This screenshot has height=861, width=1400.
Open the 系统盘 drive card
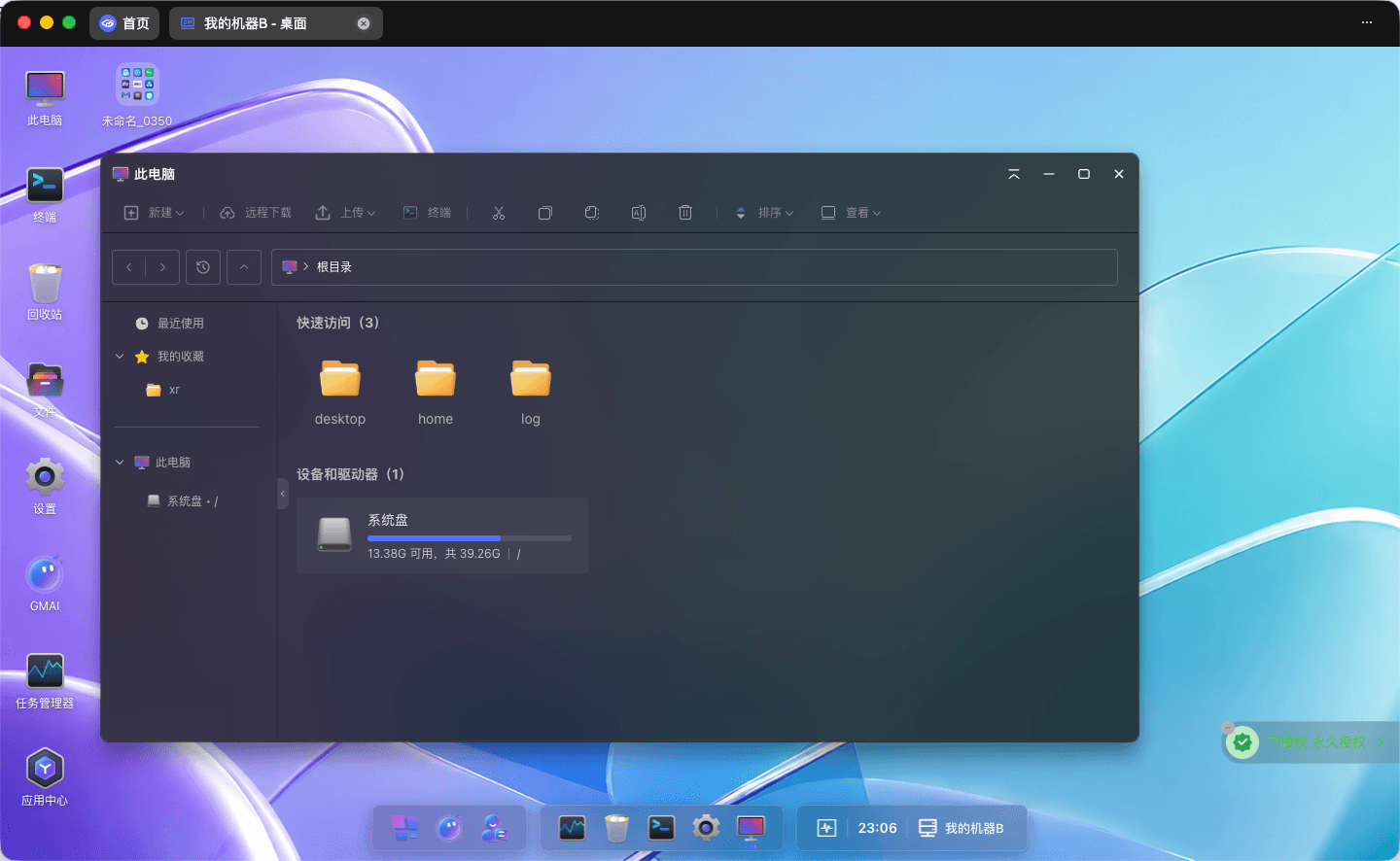click(442, 535)
